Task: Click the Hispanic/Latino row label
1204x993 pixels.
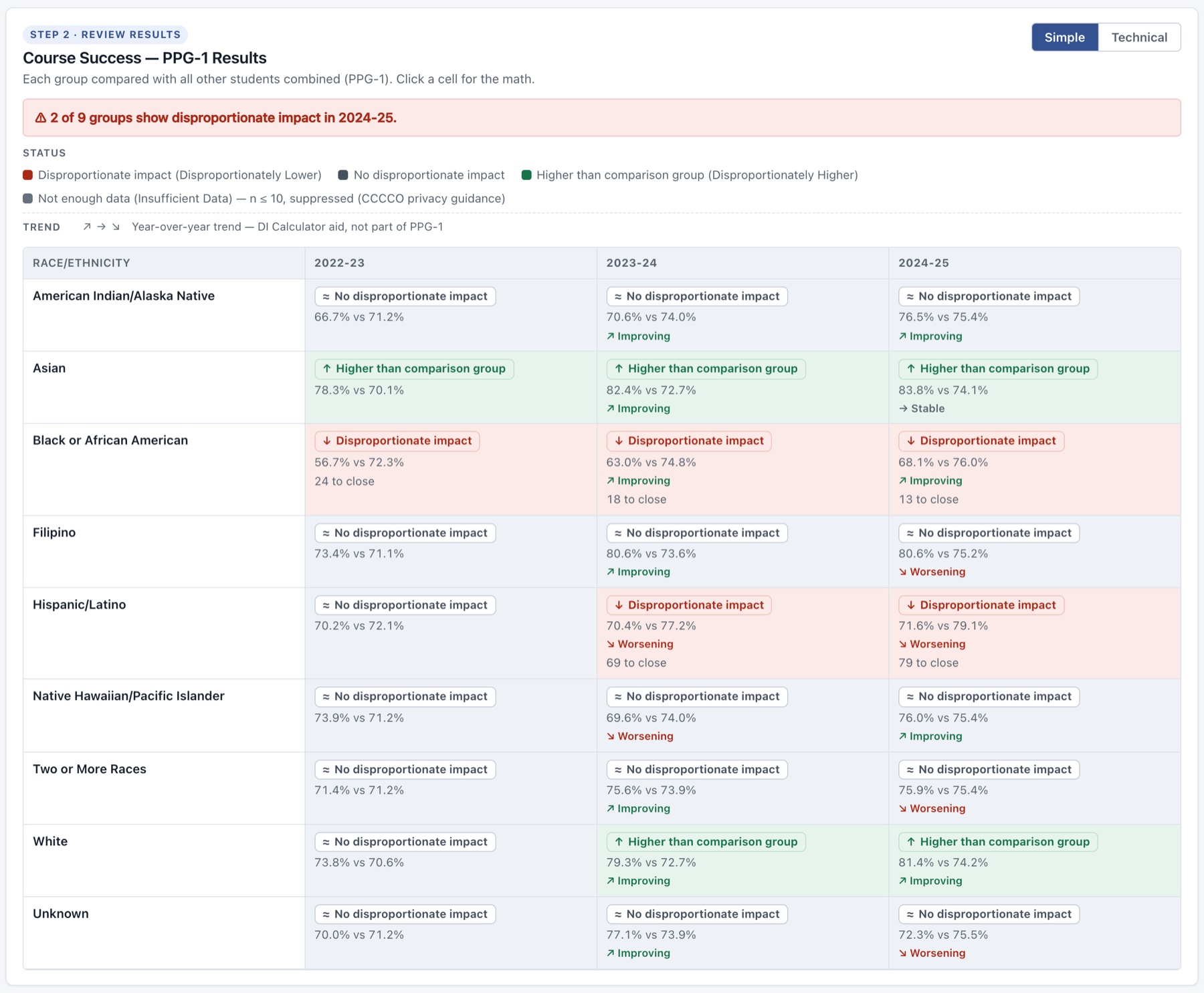Action: coord(80,604)
